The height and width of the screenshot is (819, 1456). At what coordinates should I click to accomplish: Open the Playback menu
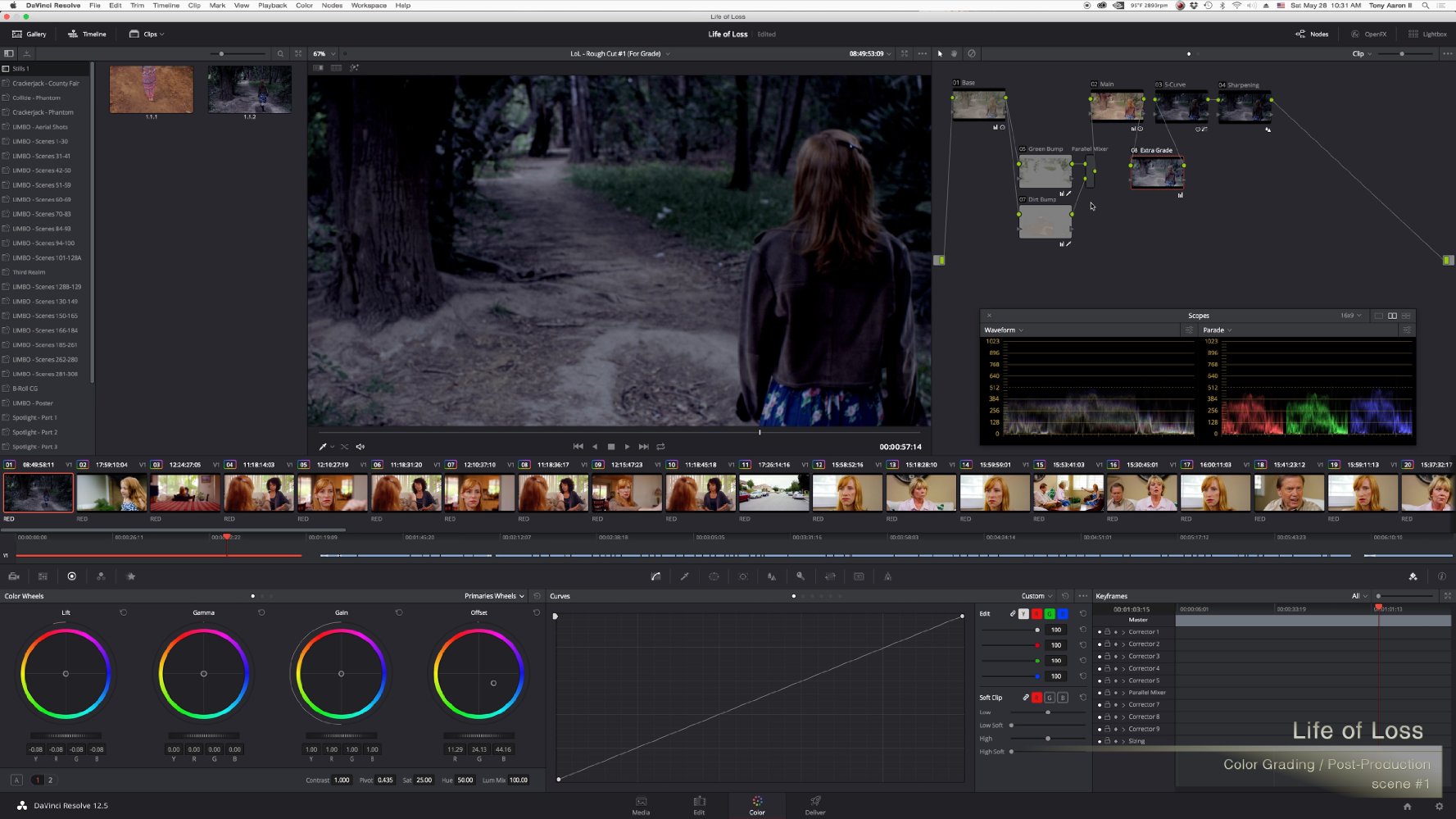273,5
